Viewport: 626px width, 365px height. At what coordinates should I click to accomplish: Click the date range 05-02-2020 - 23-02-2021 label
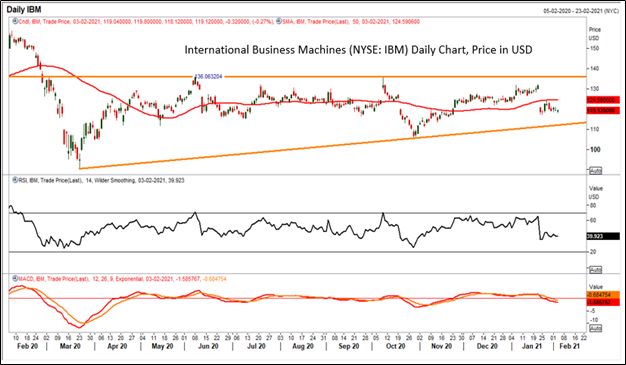tap(581, 11)
